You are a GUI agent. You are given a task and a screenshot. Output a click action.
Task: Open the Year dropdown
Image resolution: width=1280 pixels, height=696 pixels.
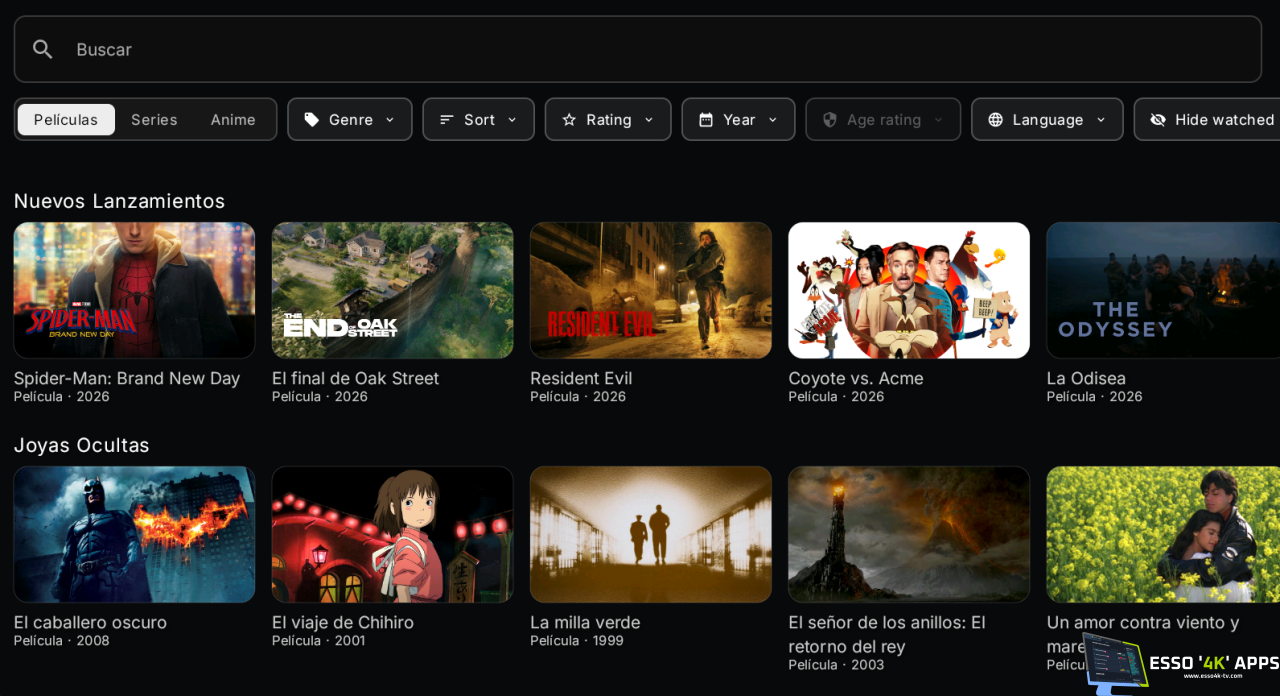coord(738,119)
